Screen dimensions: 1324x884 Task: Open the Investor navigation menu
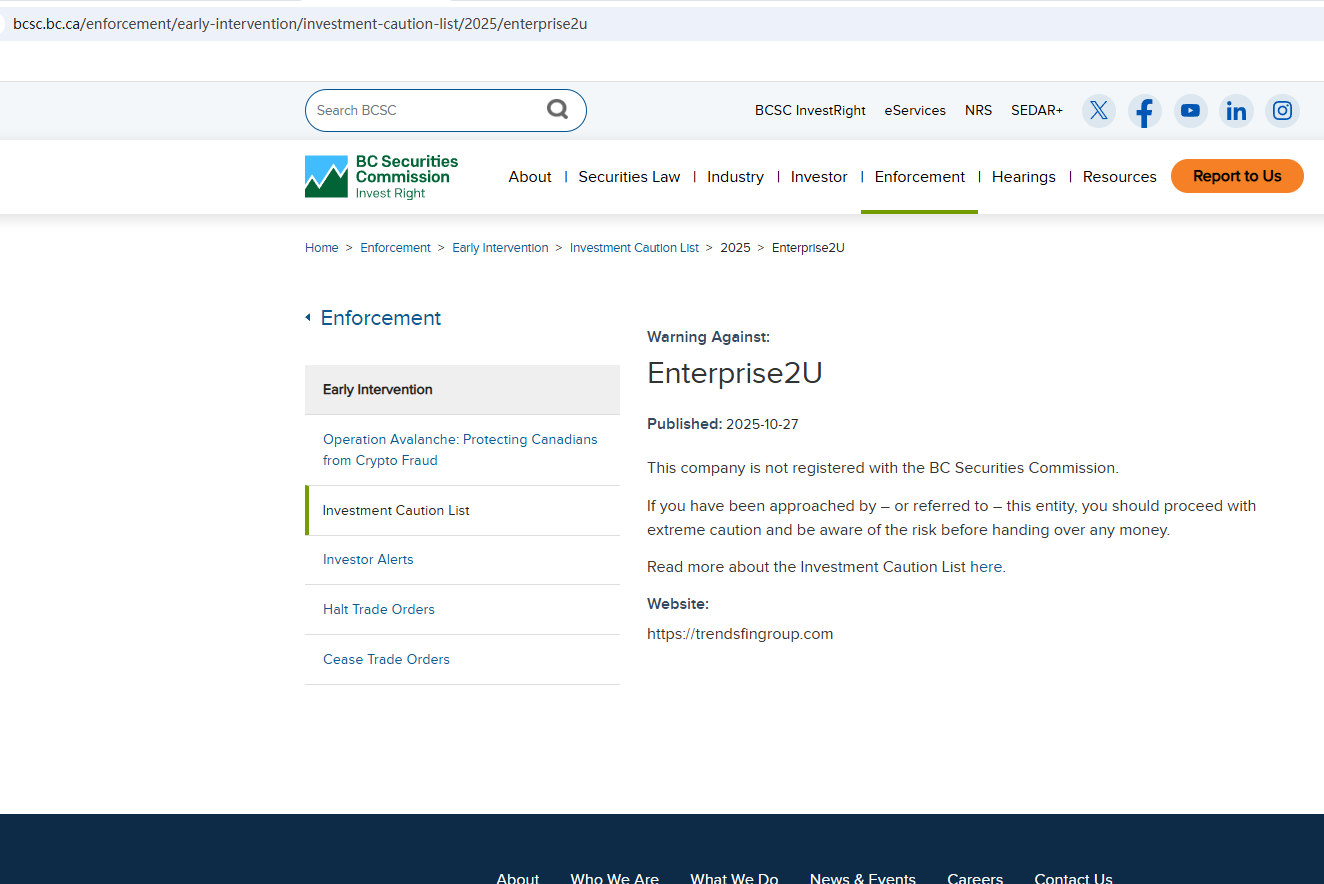(x=819, y=177)
